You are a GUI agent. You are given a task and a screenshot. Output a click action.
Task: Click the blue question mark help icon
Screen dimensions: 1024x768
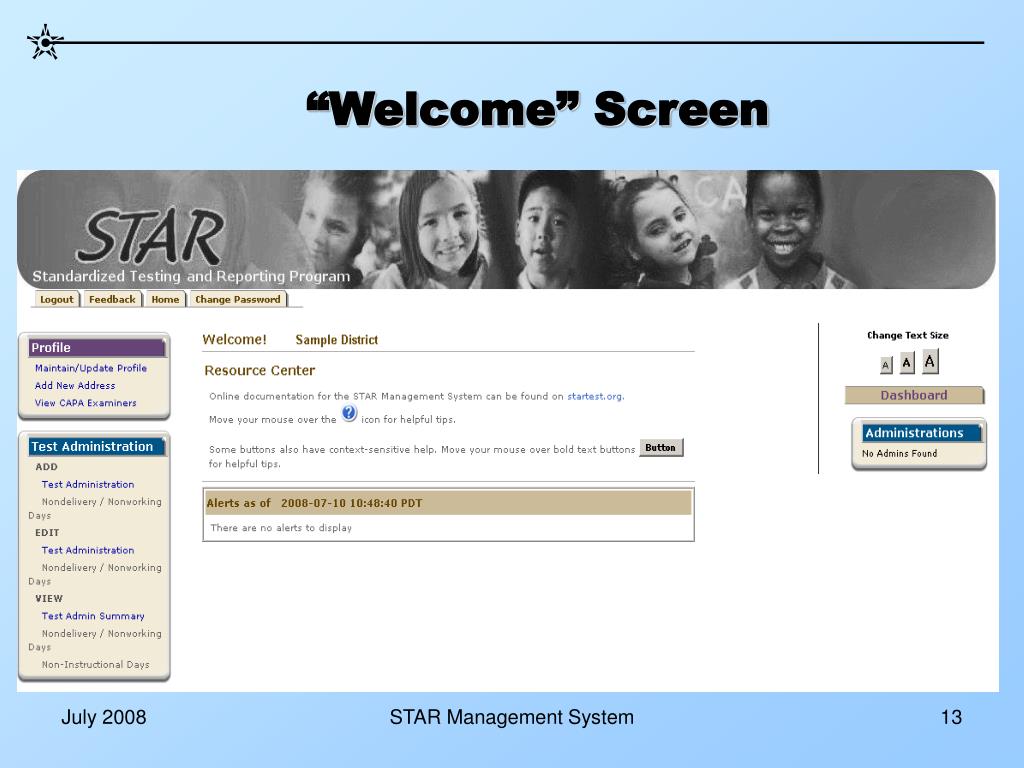(349, 413)
